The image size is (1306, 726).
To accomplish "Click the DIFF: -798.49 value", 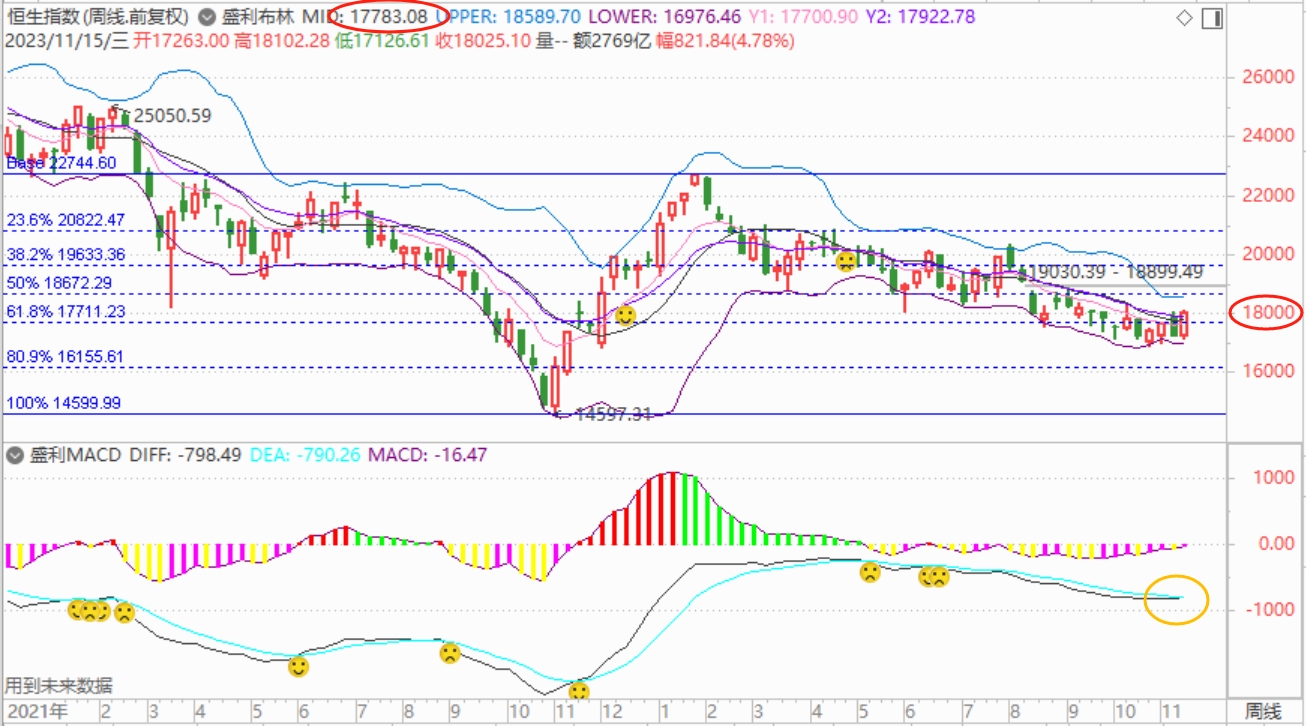I will [186, 455].
